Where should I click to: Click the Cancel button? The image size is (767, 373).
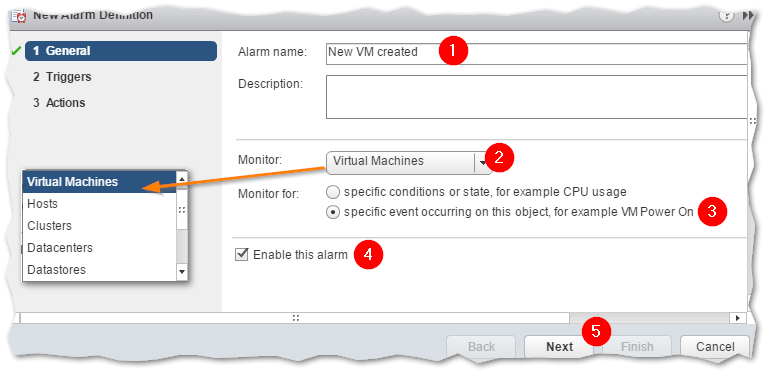715,347
